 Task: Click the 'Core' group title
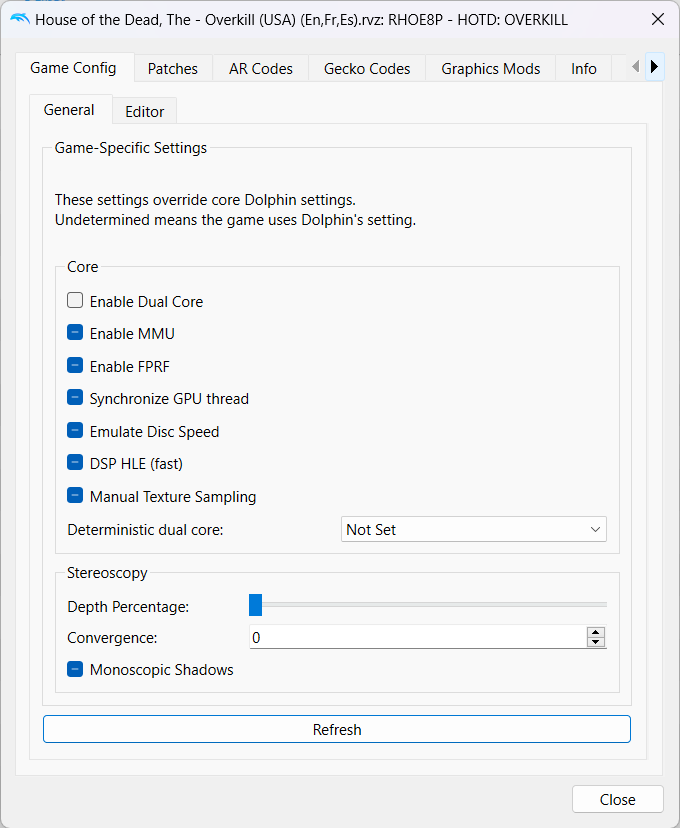click(82, 267)
